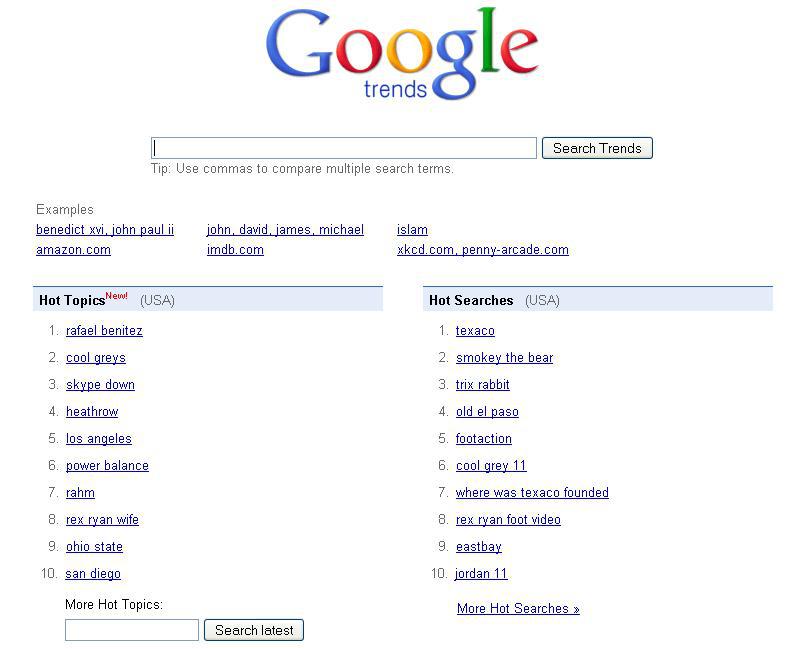Select 'smokey the bear' hot search
796x649 pixels.
pyautogui.click(x=504, y=358)
